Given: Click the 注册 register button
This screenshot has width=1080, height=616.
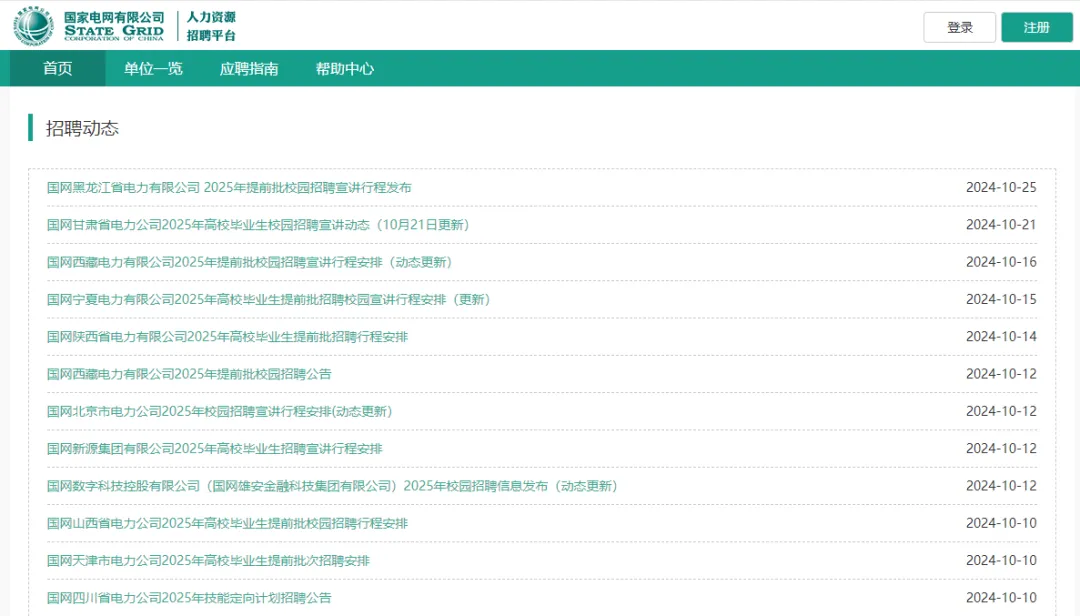Looking at the screenshot, I should [1037, 28].
